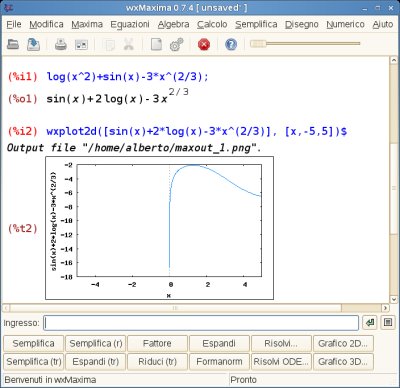Screen dimensions: 400x388
Task: Open the Semplifica menu
Action: tap(256, 24)
